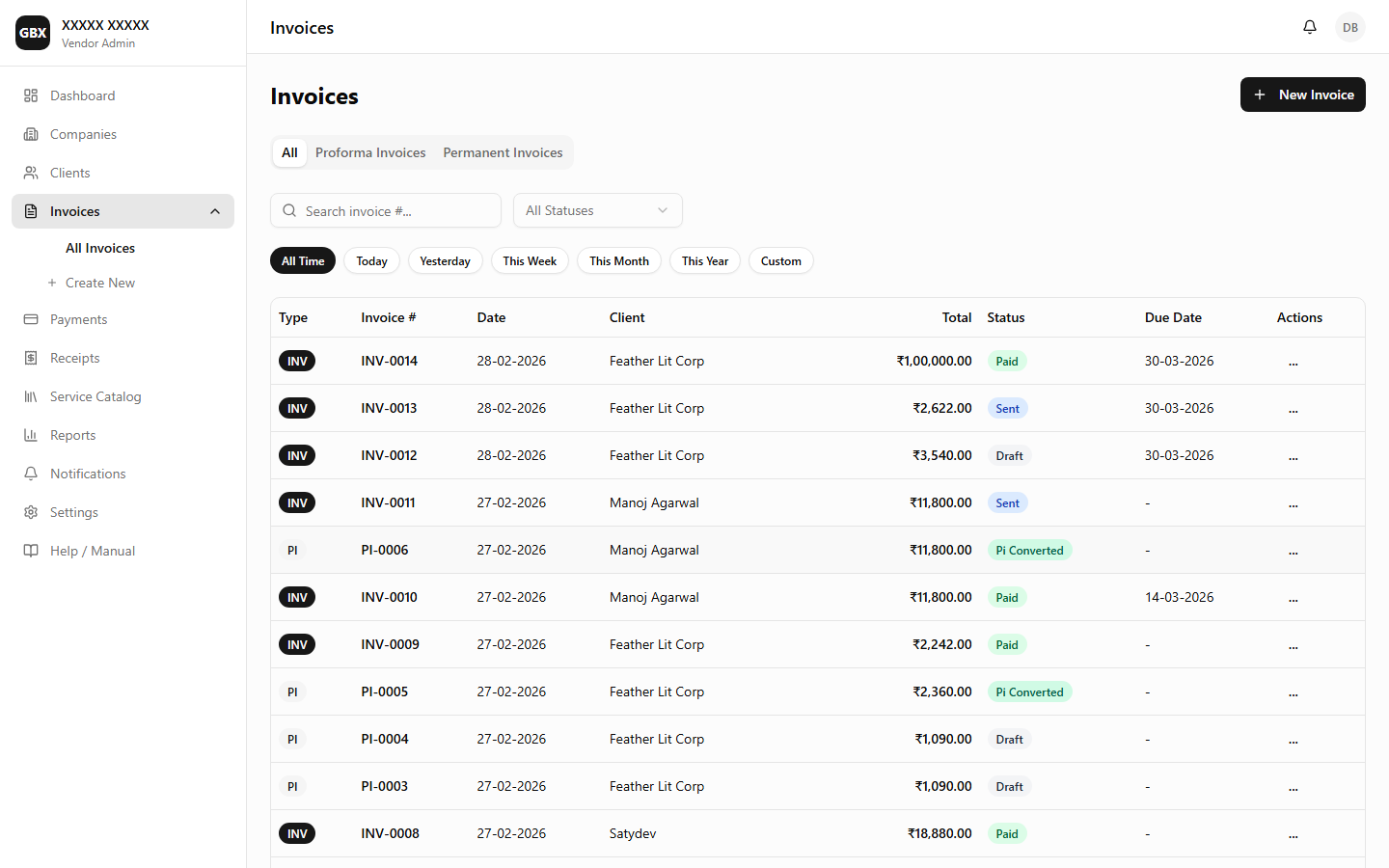Select the This Month filter chip

click(x=619, y=260)
